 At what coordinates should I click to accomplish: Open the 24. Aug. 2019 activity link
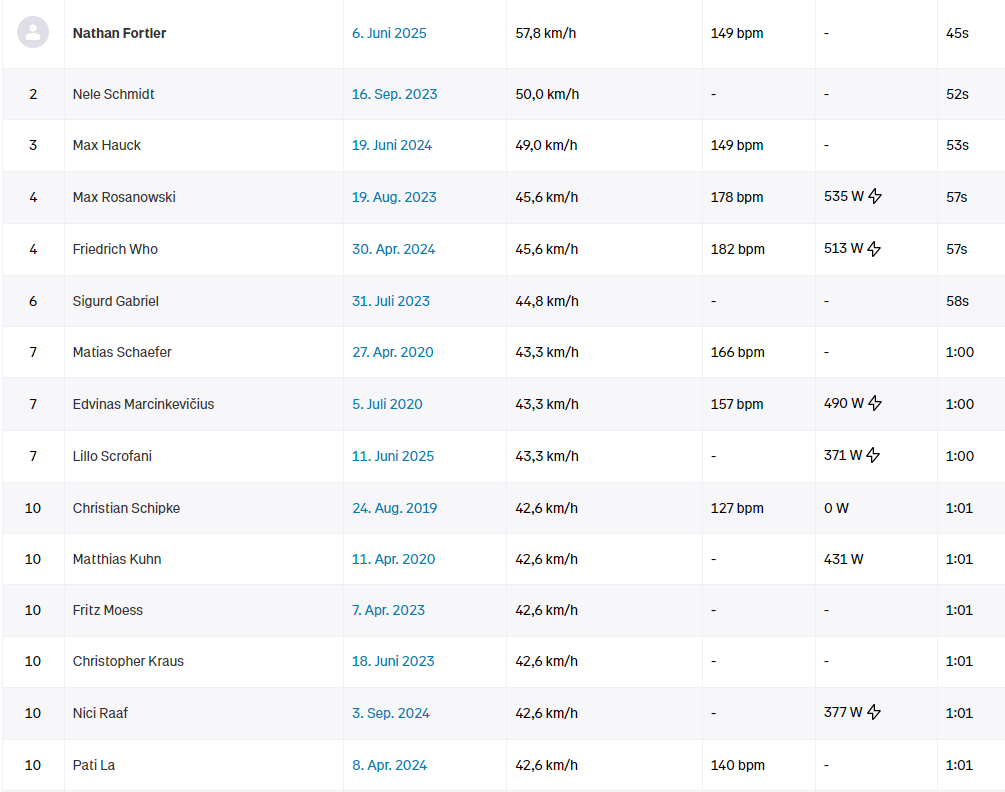tap(394, 508)
